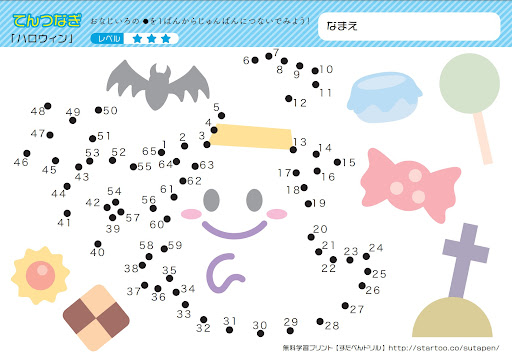Click the てんつなぎ title text

tap(47, 21)
